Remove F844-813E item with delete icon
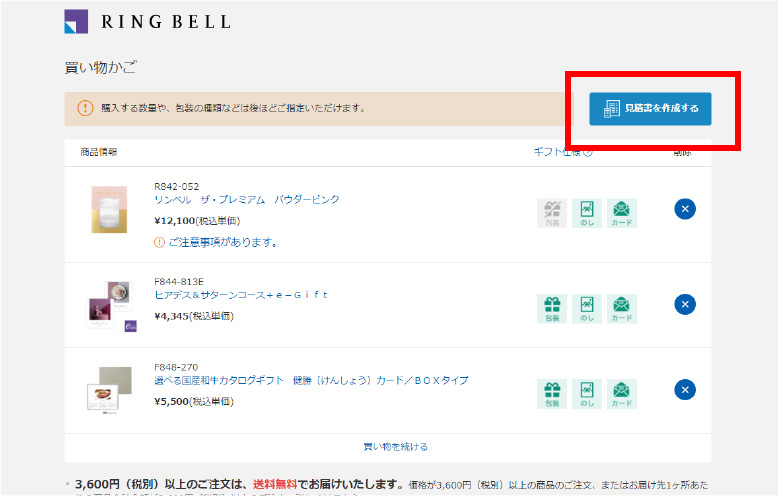The width and height of the screenshot is (779, 496). (x=685, y=304)
